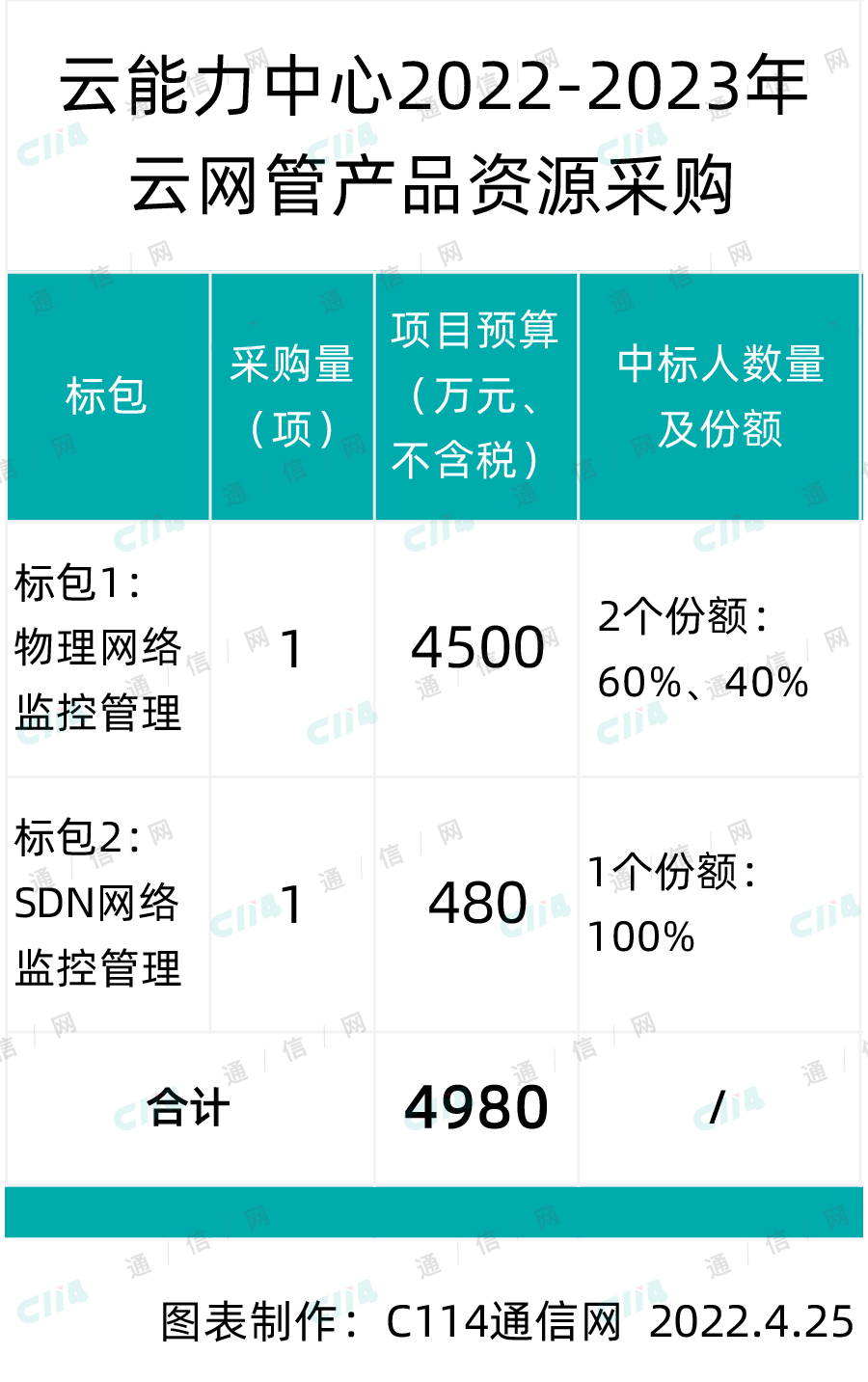
Task: Click the 标包1 物理网络监控管理 cell
Action: click(108, 648)
